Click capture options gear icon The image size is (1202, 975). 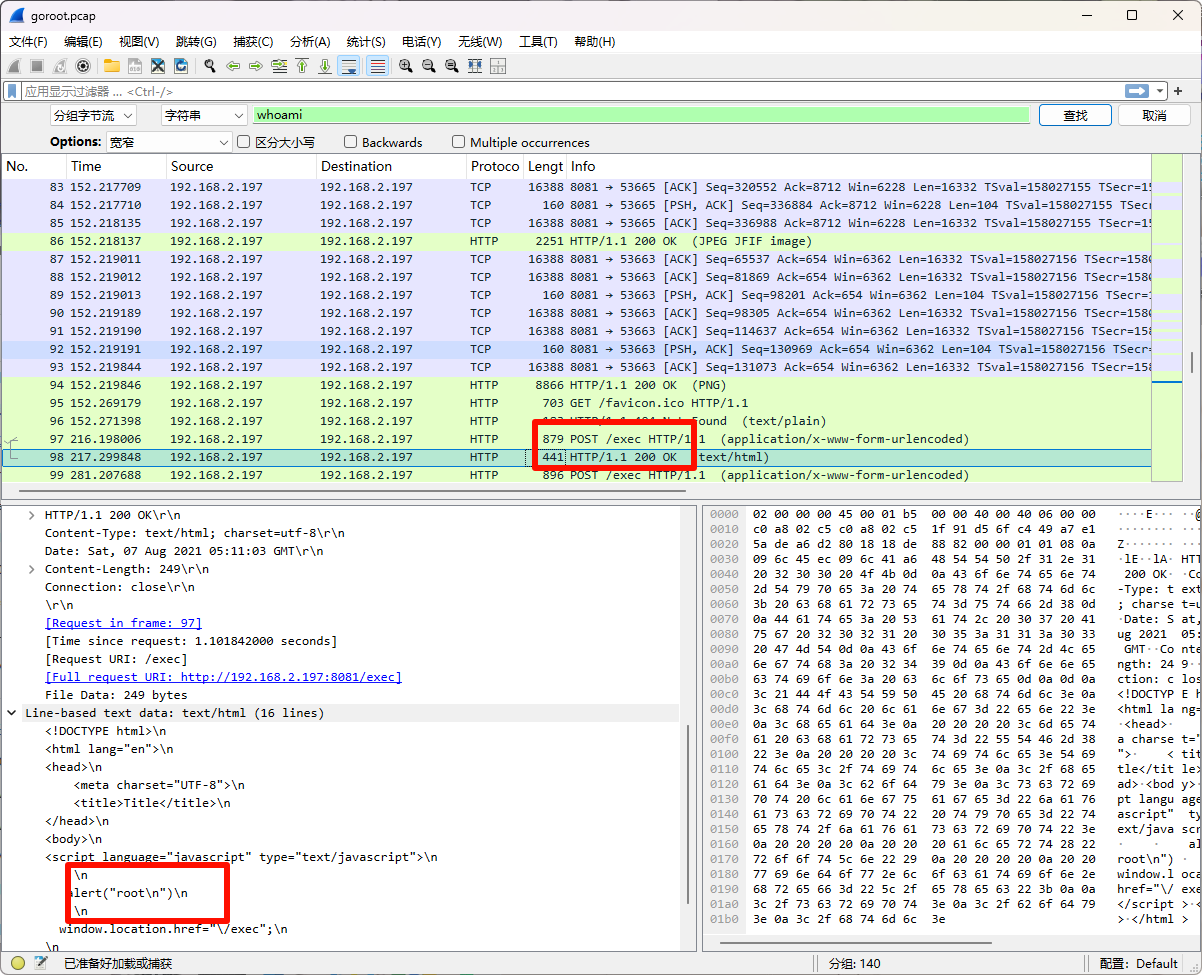[83, 66]
